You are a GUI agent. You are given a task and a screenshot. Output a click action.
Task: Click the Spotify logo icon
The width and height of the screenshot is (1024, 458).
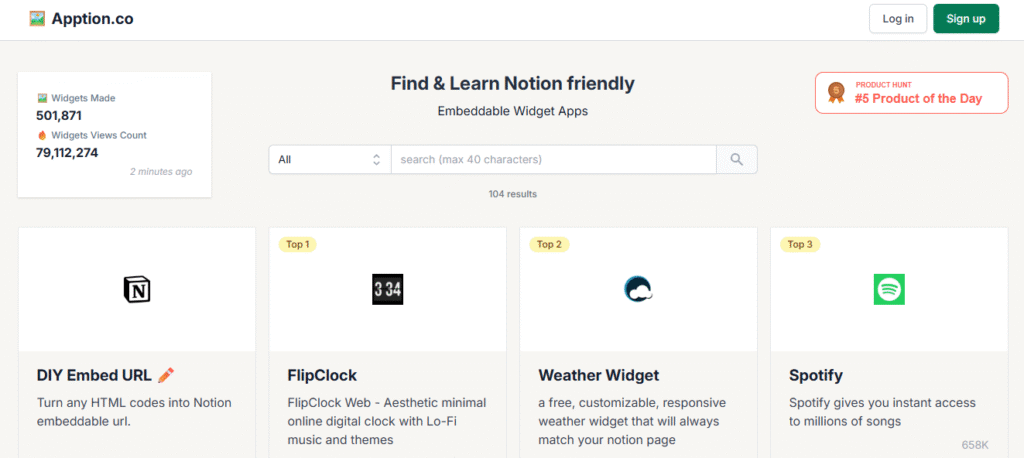pos(888,290)
